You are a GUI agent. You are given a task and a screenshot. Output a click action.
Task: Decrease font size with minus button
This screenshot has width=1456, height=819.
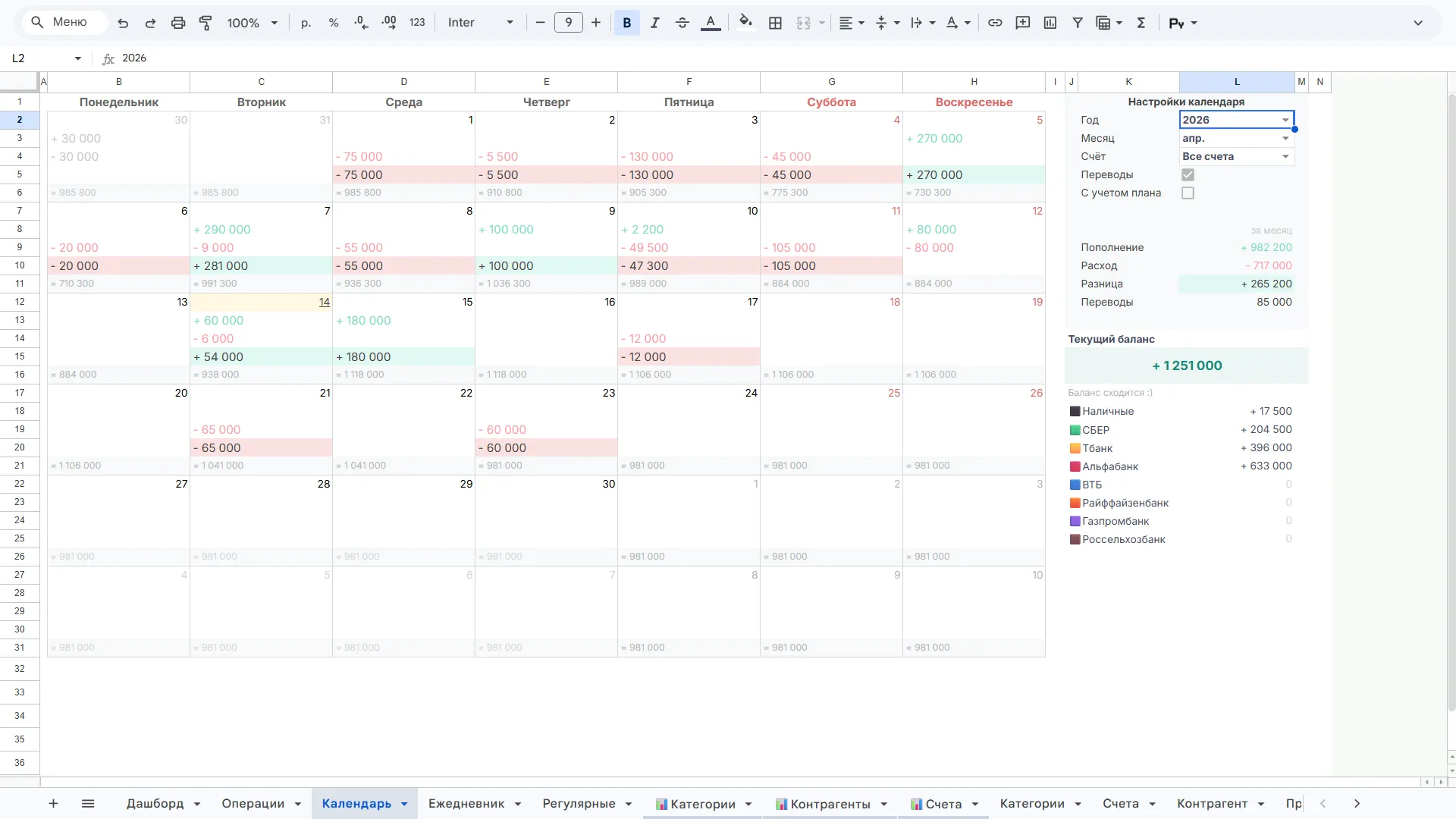[x=541, y=23]
